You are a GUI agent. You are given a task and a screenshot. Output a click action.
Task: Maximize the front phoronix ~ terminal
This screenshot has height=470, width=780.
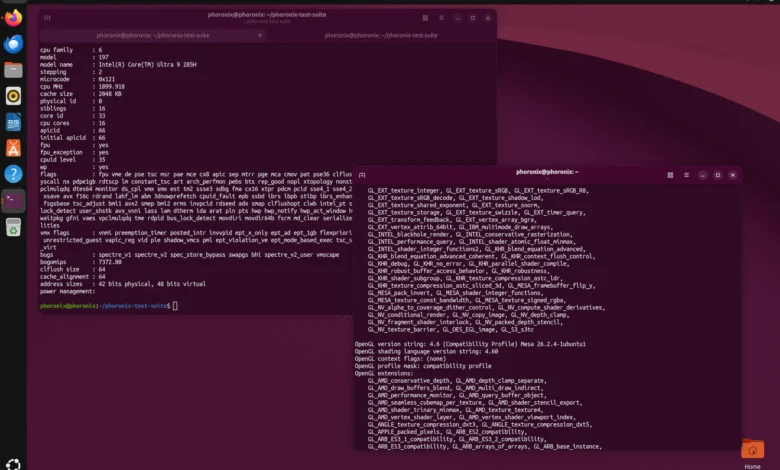tap(717, 175)
